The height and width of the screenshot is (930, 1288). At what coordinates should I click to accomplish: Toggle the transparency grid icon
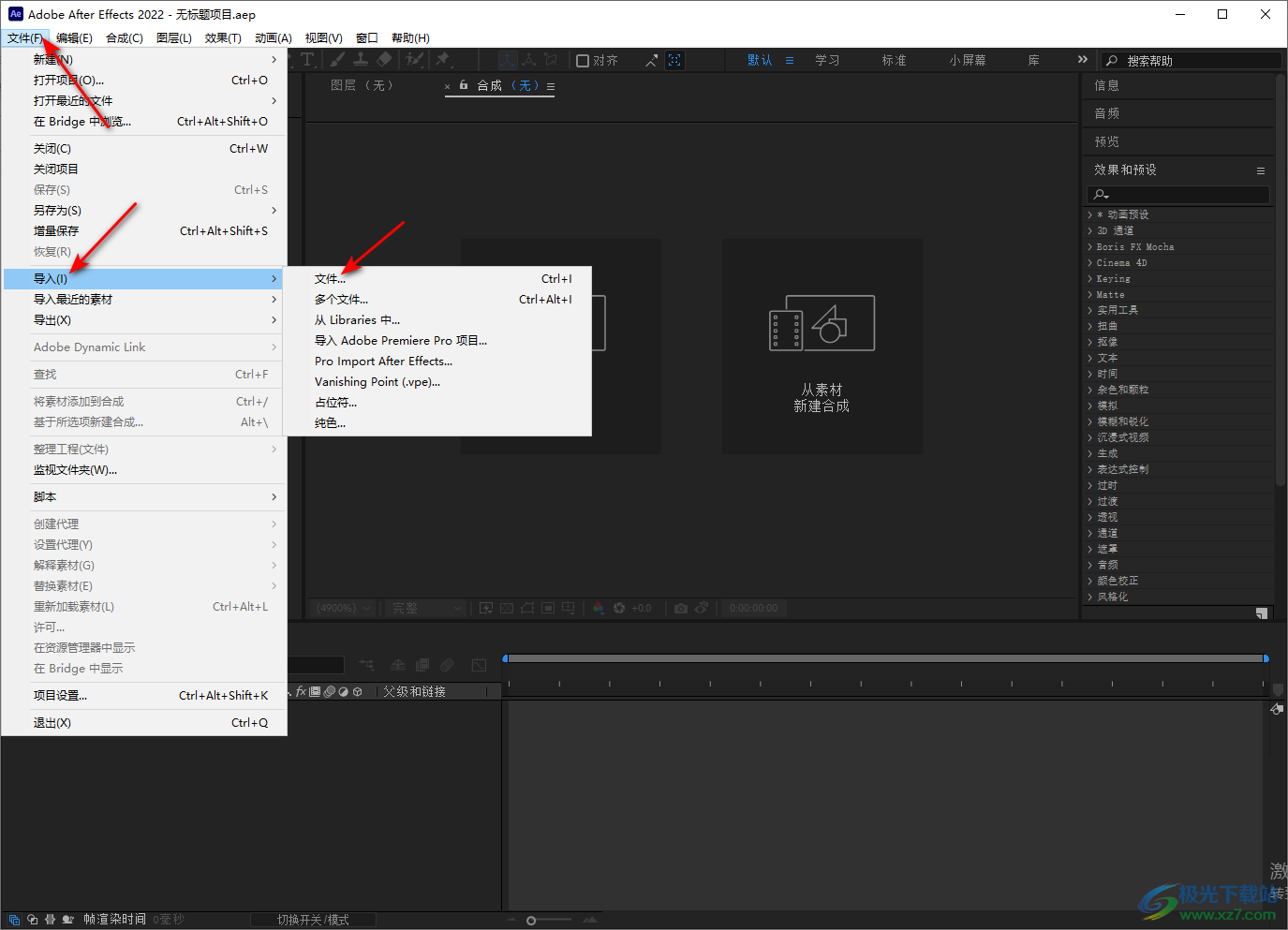point(507,608)
